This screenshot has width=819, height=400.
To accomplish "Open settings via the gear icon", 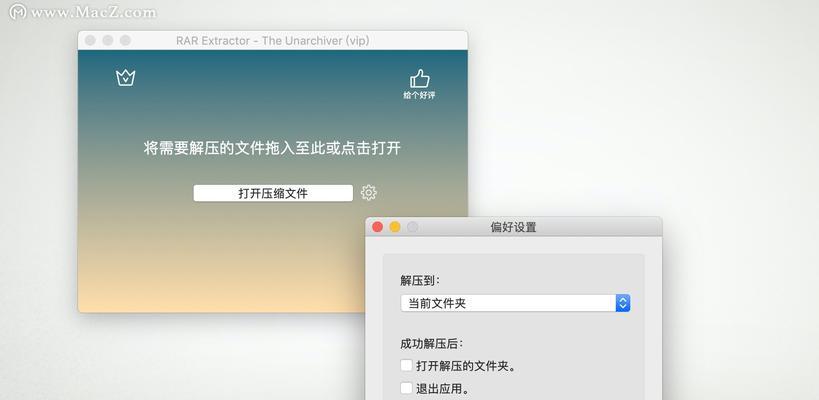I will click(x=369, y=193).
